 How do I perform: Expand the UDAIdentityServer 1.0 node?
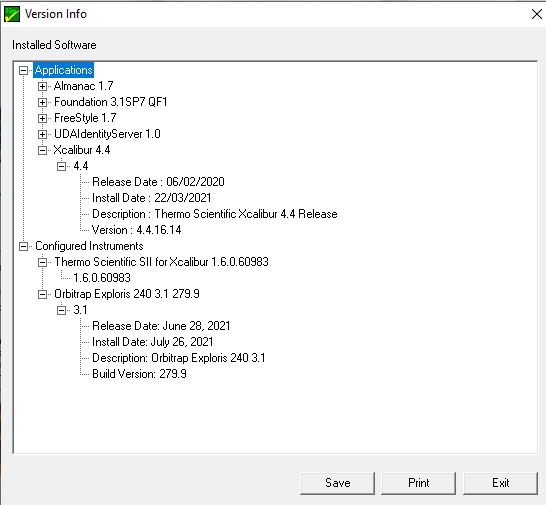[x=42, y=134]
